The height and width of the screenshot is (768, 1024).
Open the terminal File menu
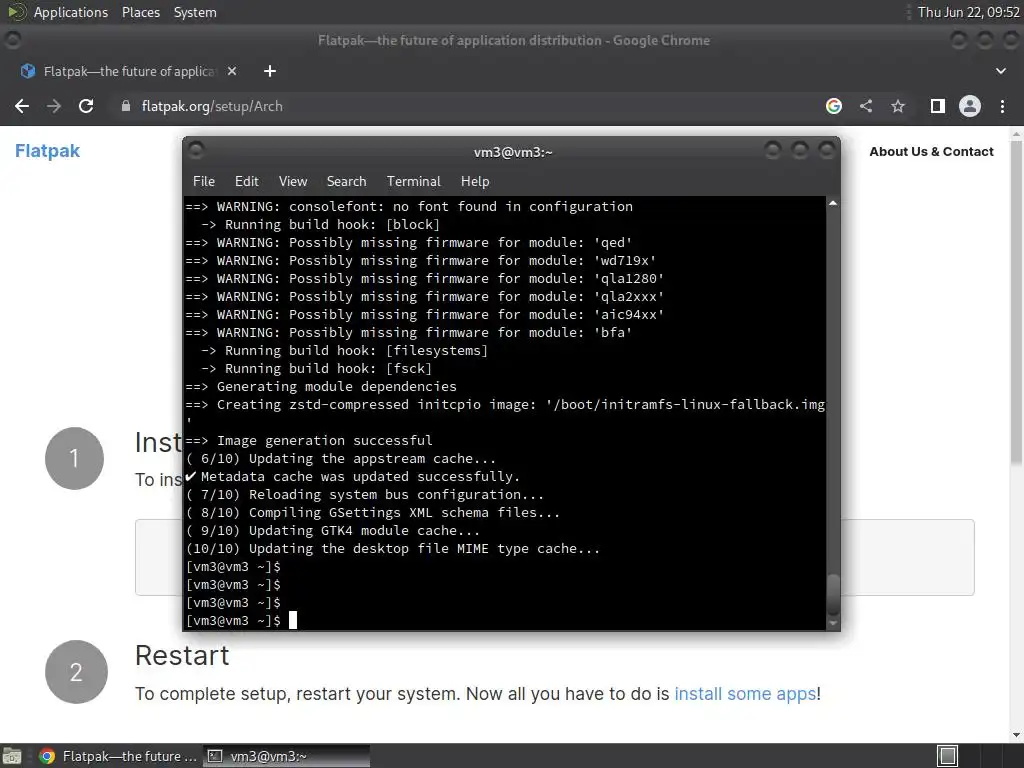click(204, 182)
